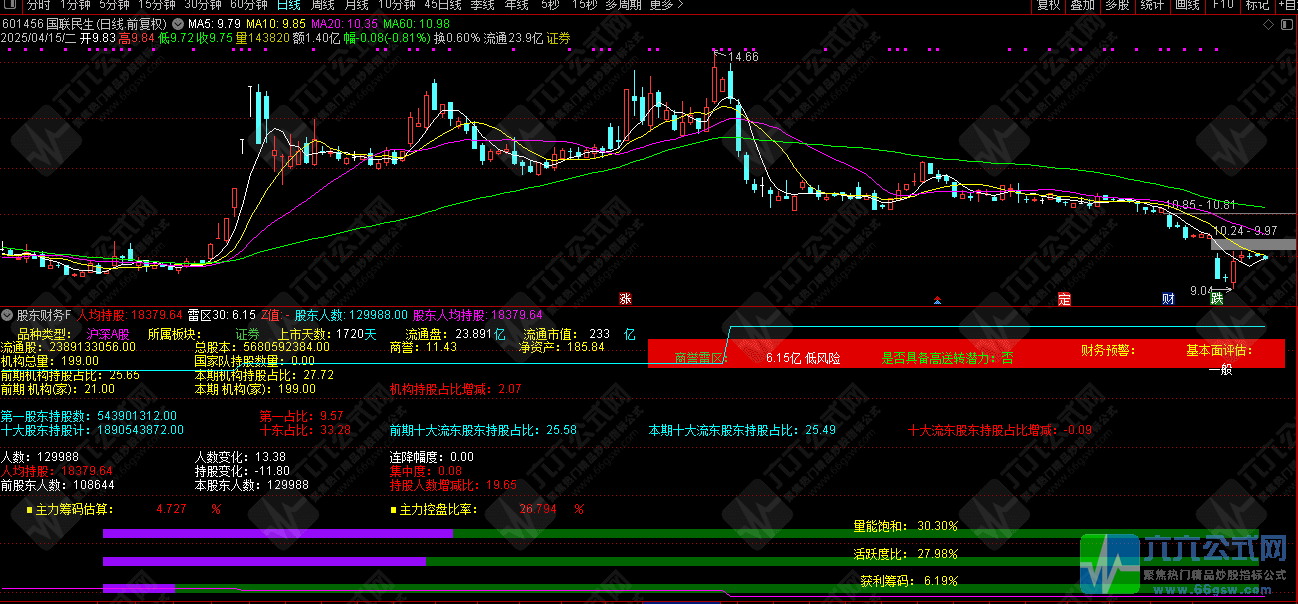Switch to the 60分钟 period tab

point(248,5)
